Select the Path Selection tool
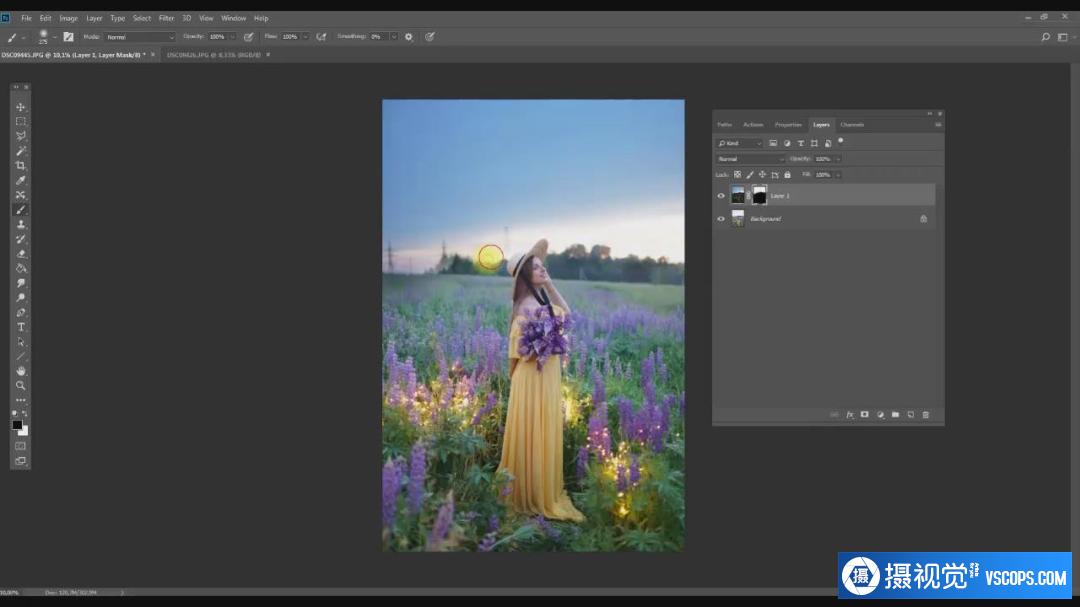Image resolution: width=1080 pixels, height=607 pixels. click(21, 342)
